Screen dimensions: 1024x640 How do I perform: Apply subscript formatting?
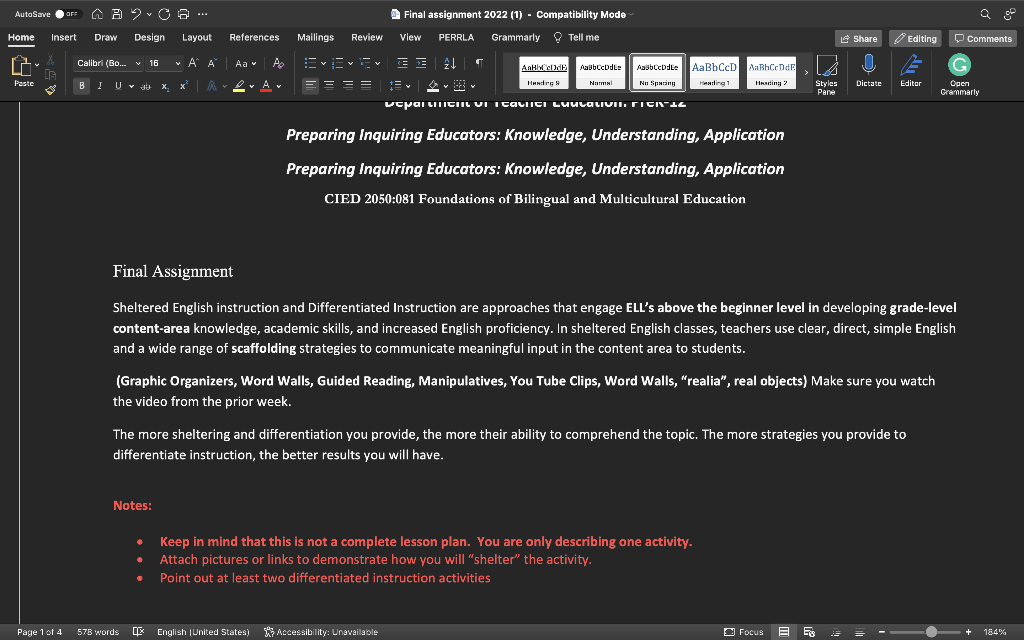(165, 85)
